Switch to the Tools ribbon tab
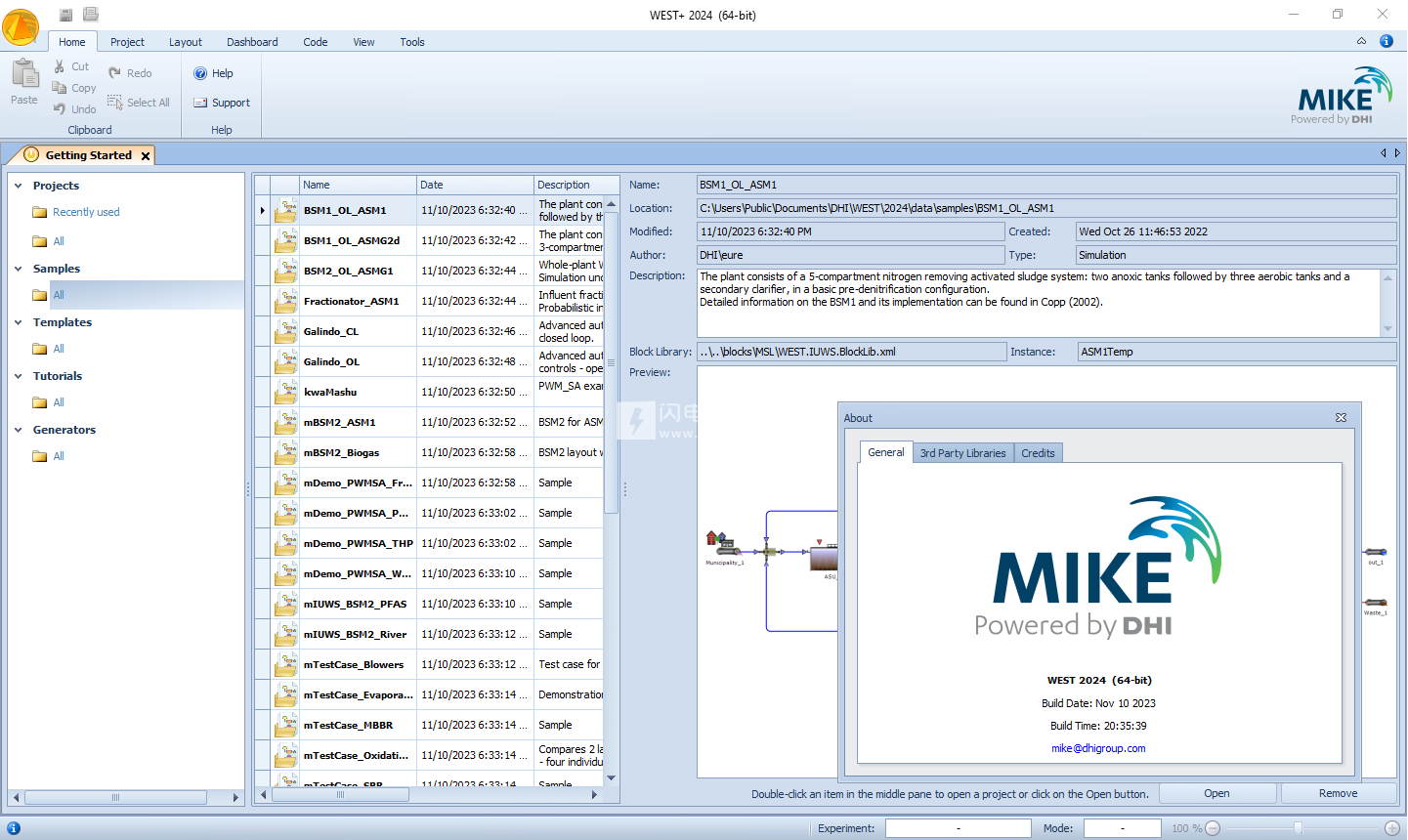This screenshot has height=840, width=1408. click(x=411, y=41)
